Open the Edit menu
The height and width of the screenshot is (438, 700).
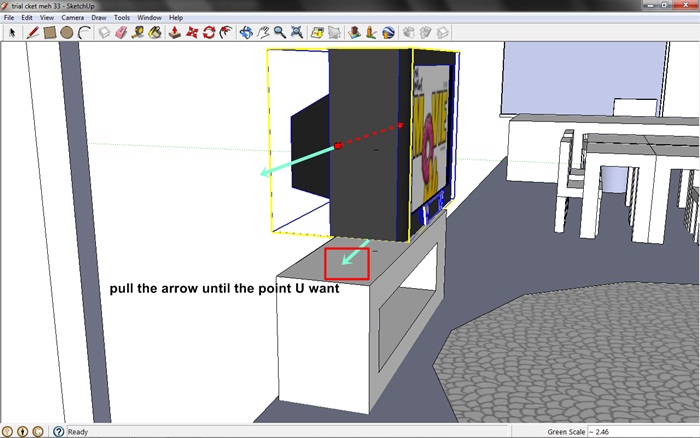click(x=27, y=18)
